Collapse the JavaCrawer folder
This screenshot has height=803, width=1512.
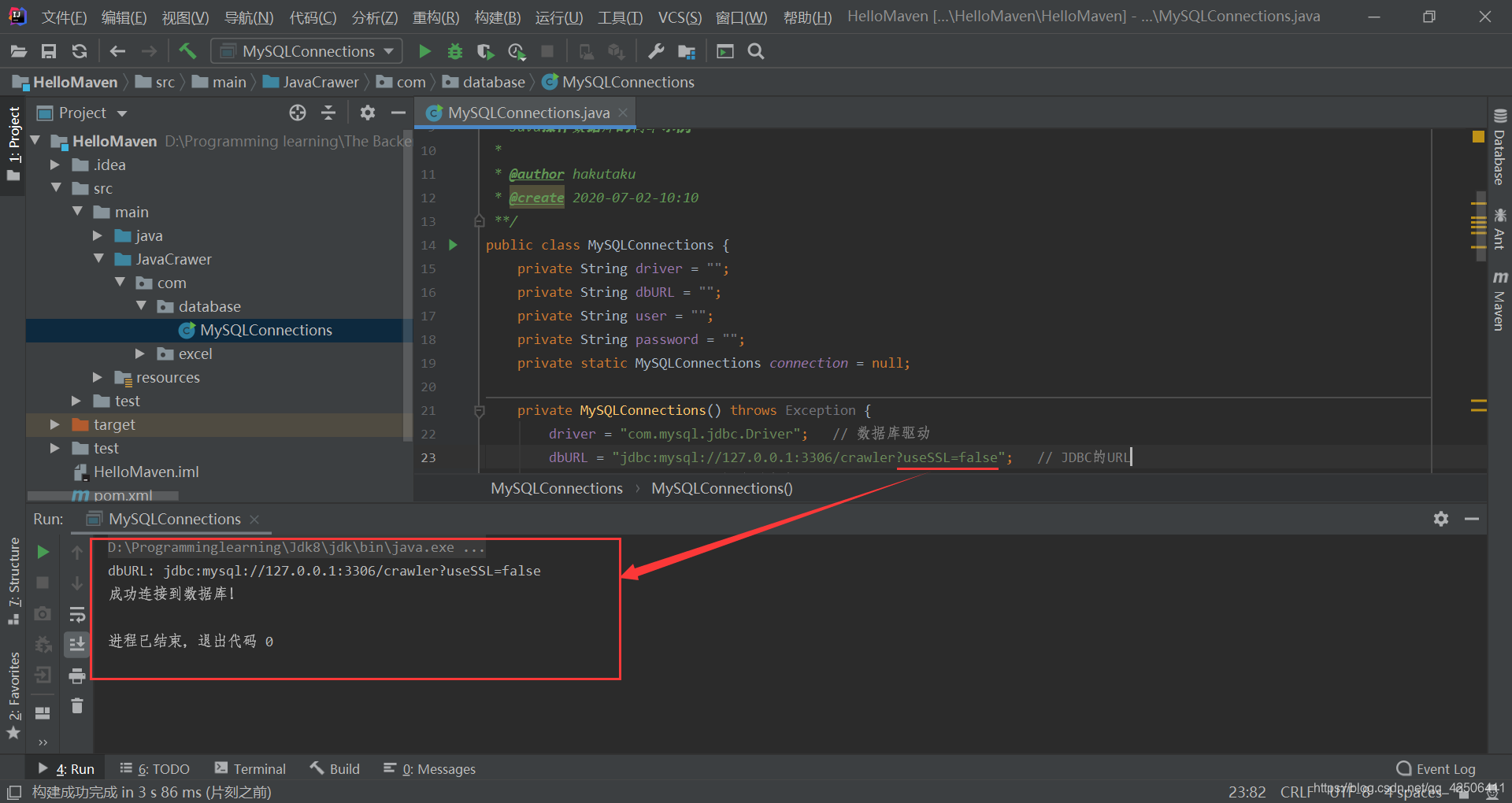pyautogui.click(x=98, y=259)
